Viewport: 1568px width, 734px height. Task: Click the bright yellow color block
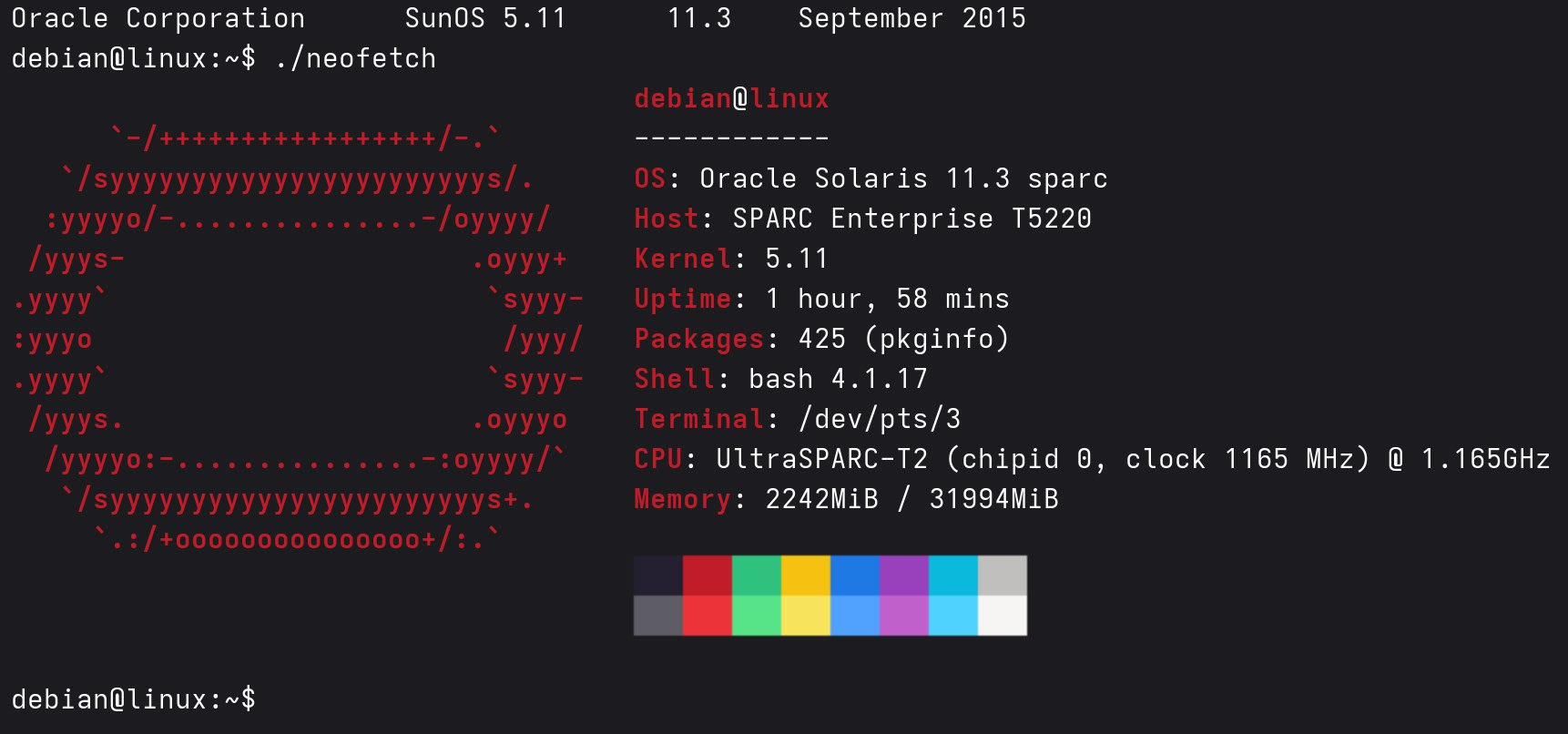point(806,616)
